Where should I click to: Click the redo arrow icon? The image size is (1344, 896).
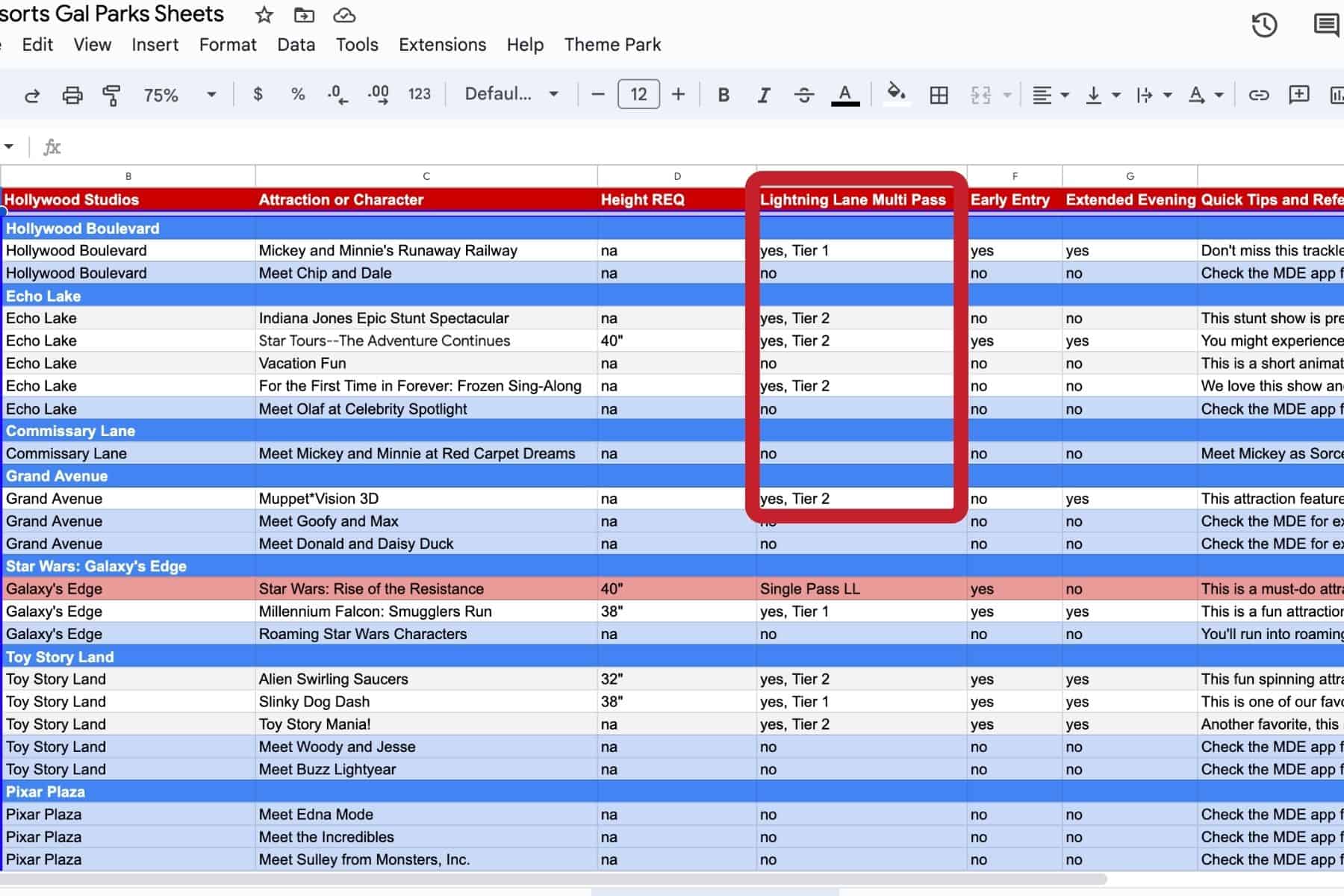[32, 95]
